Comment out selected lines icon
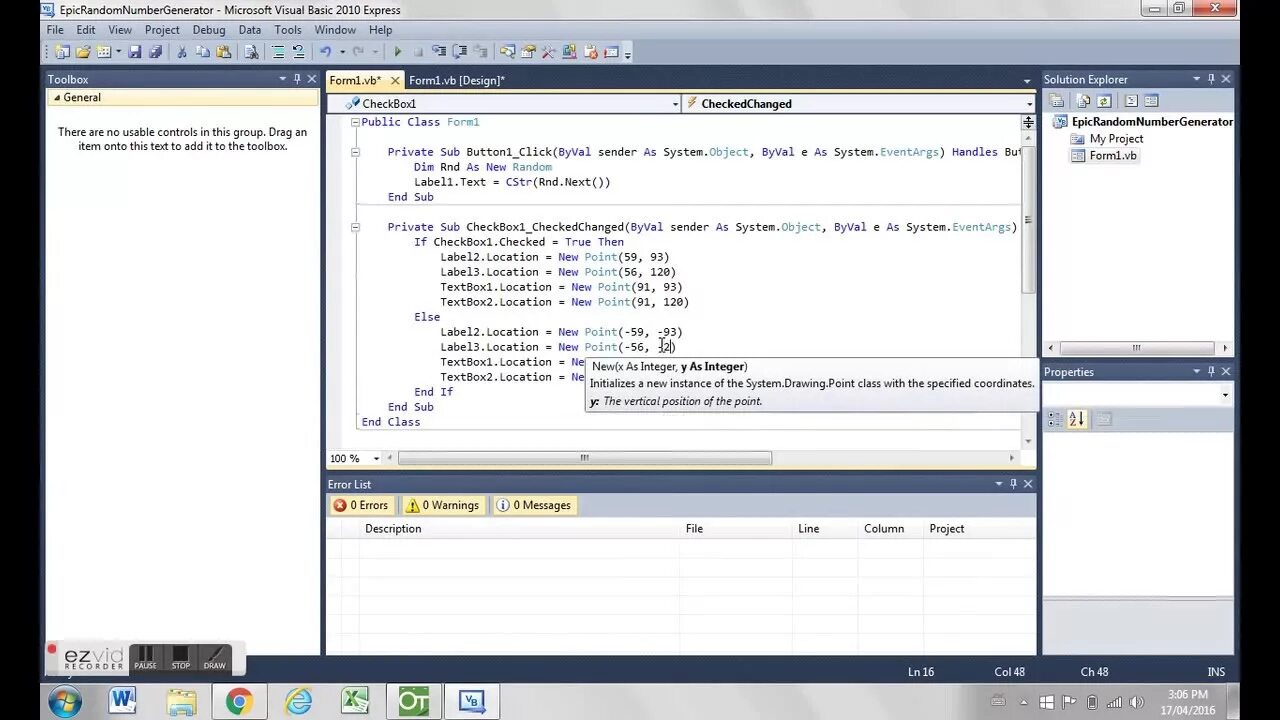The height and width of the screenshot is (720, 1280). tap(278, 52)
